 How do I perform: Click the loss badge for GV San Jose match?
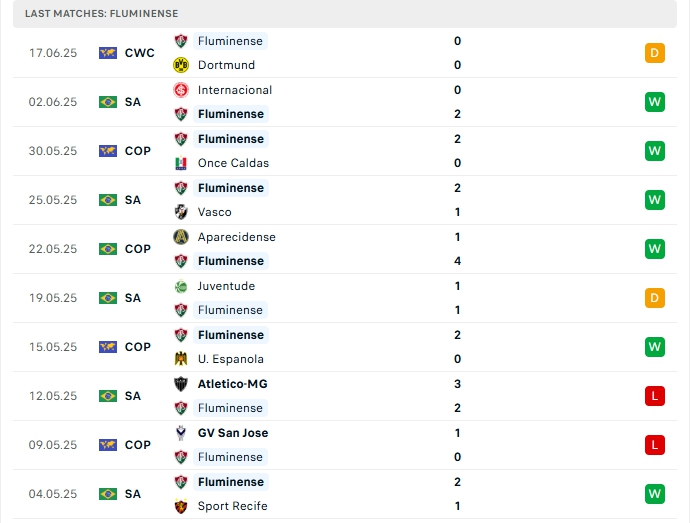(x=655, y=445)
